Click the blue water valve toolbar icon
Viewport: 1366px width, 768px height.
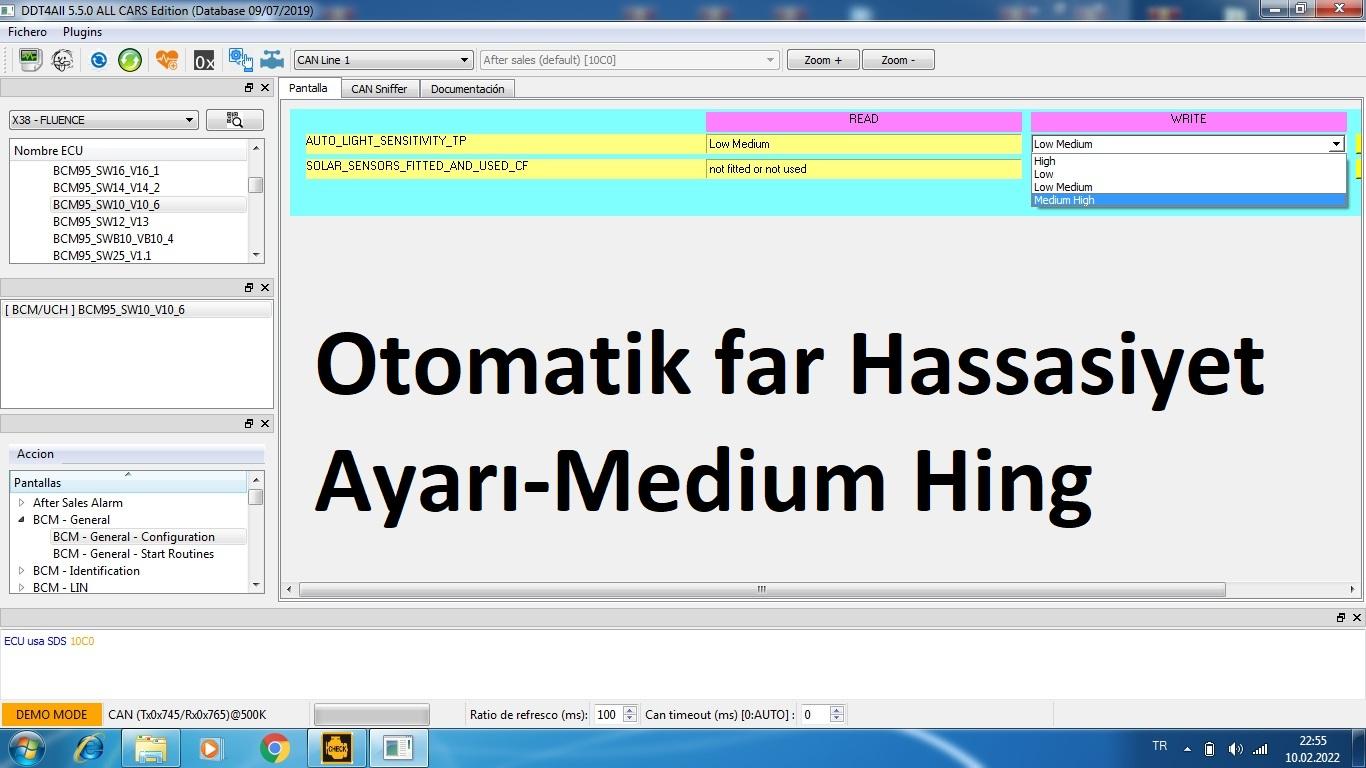click(272, 60)
